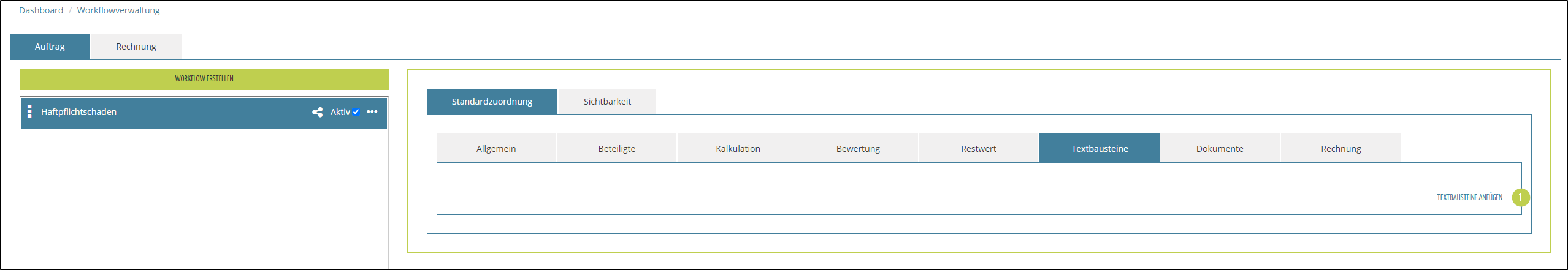
Task: Select the Haftpflichtschaden workflow entry
Action: pyautogui.click(x=78, y=112)
